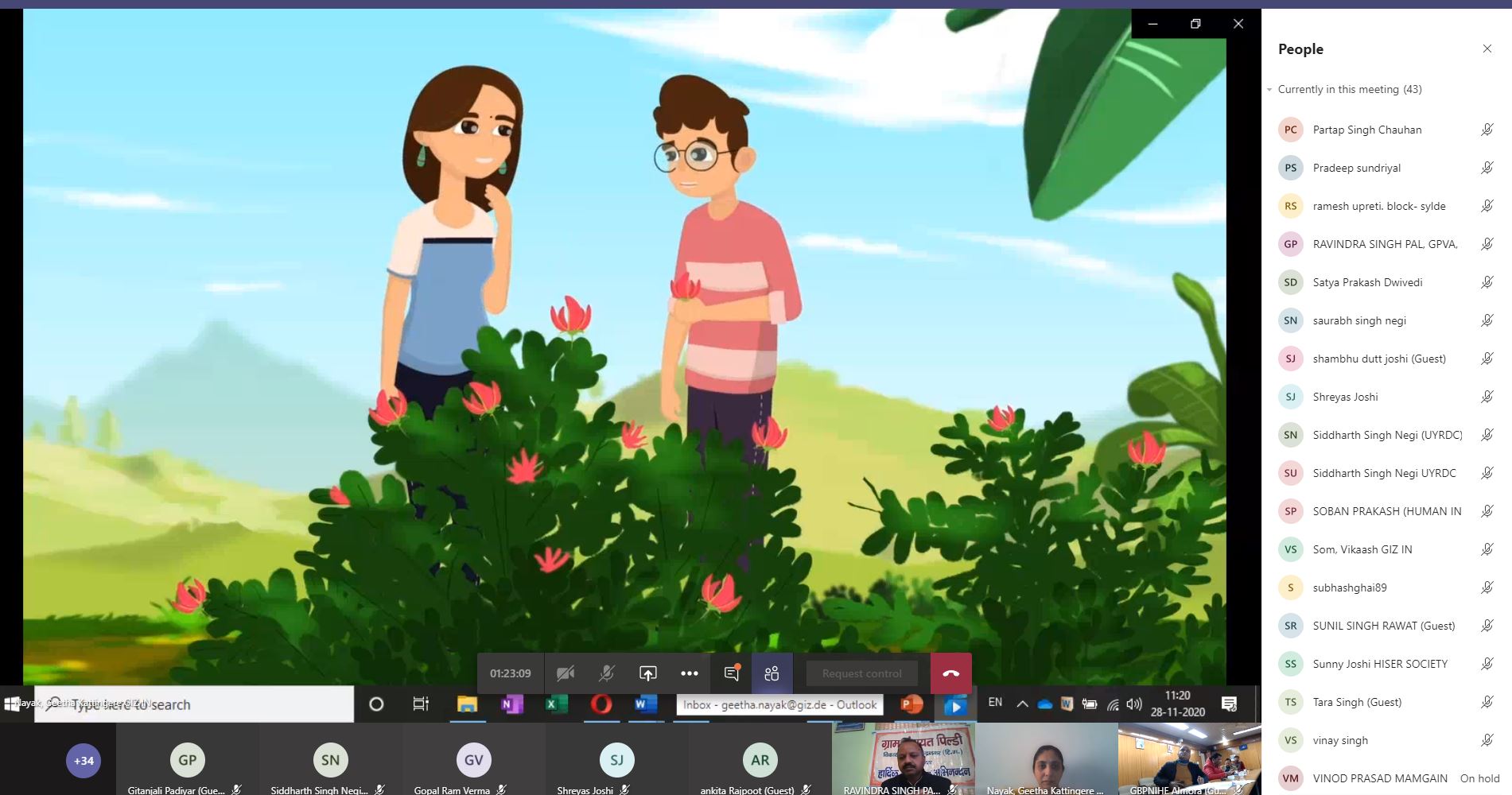Image resolution: width=1512 pixels, height=795 pixels.
Task: Open the share content tray
Action: pos(648,673)
